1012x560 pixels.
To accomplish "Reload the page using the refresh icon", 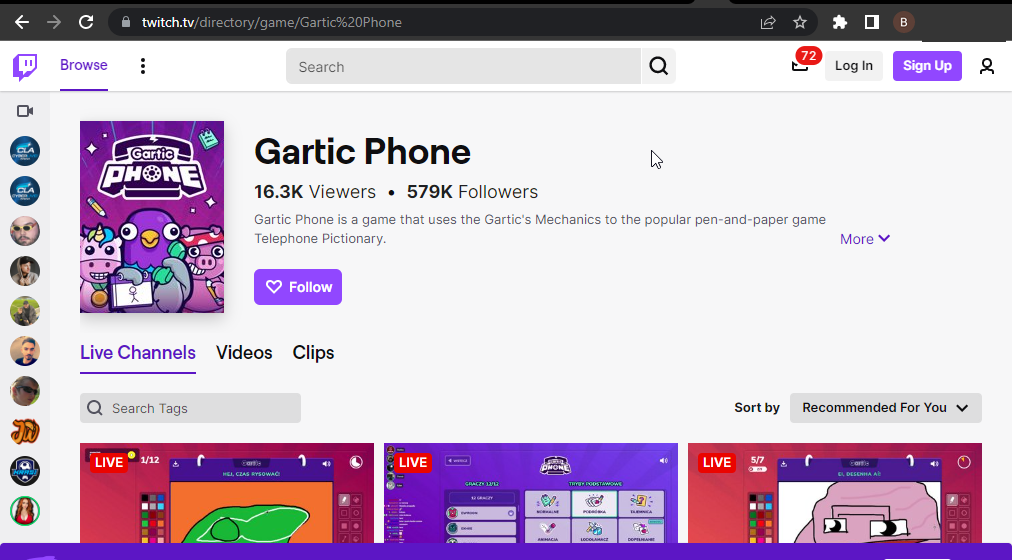I will click(x=86, y=23).
